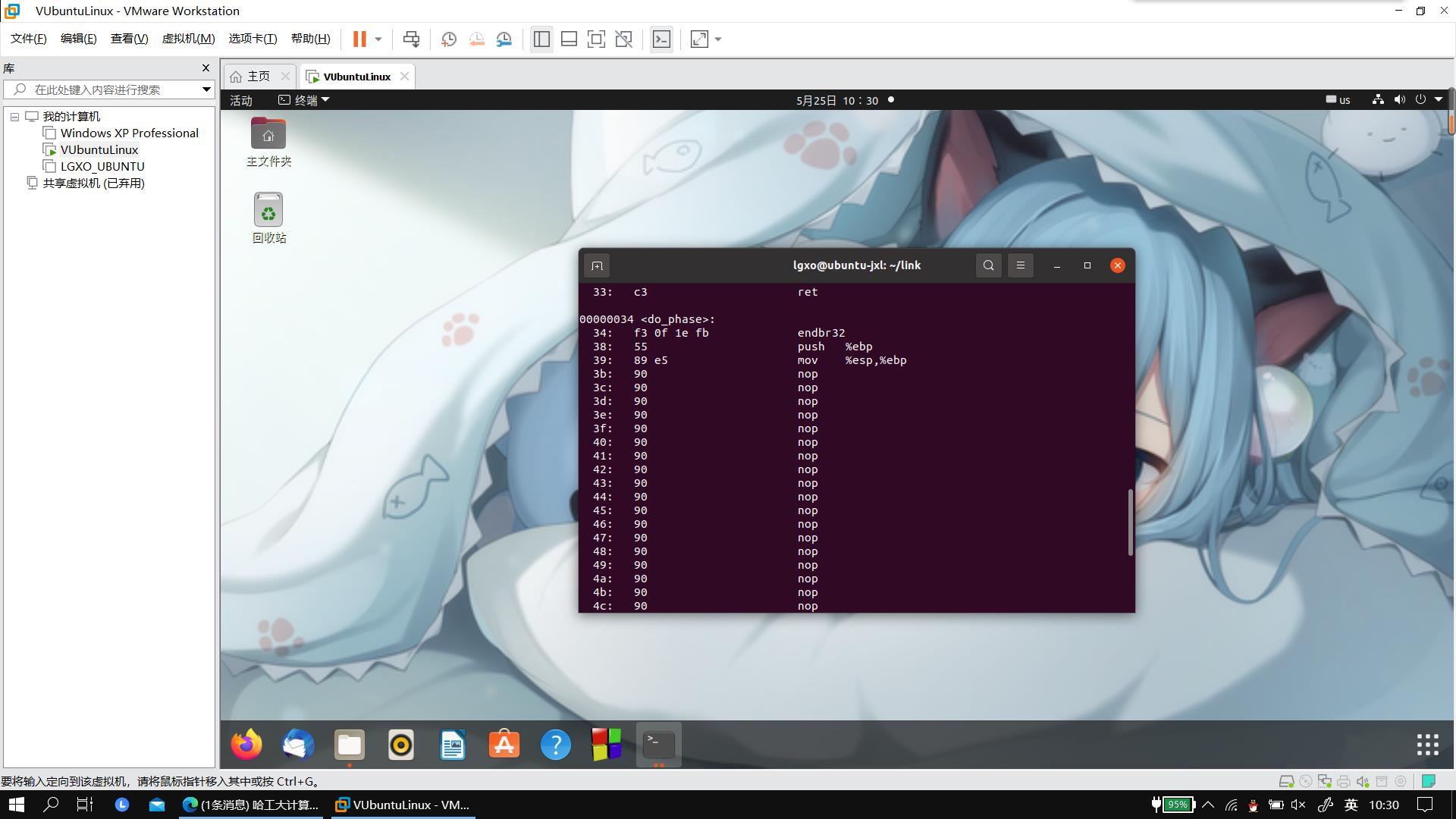The height and width of the screenshot is (819, 1456).
Task: Open the library search dropdown arrow
Action: click(x=206, y=89)
